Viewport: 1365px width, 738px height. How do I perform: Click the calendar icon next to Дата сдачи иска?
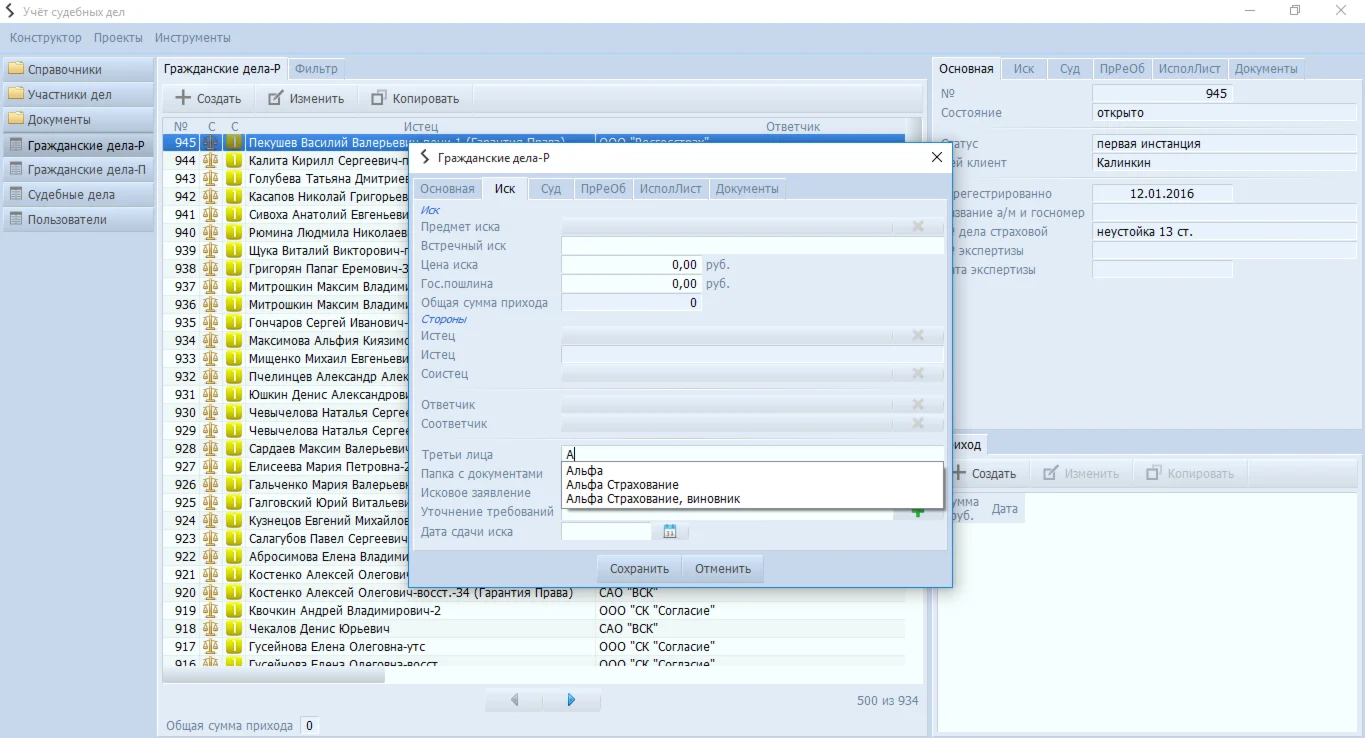pos(670,532)
